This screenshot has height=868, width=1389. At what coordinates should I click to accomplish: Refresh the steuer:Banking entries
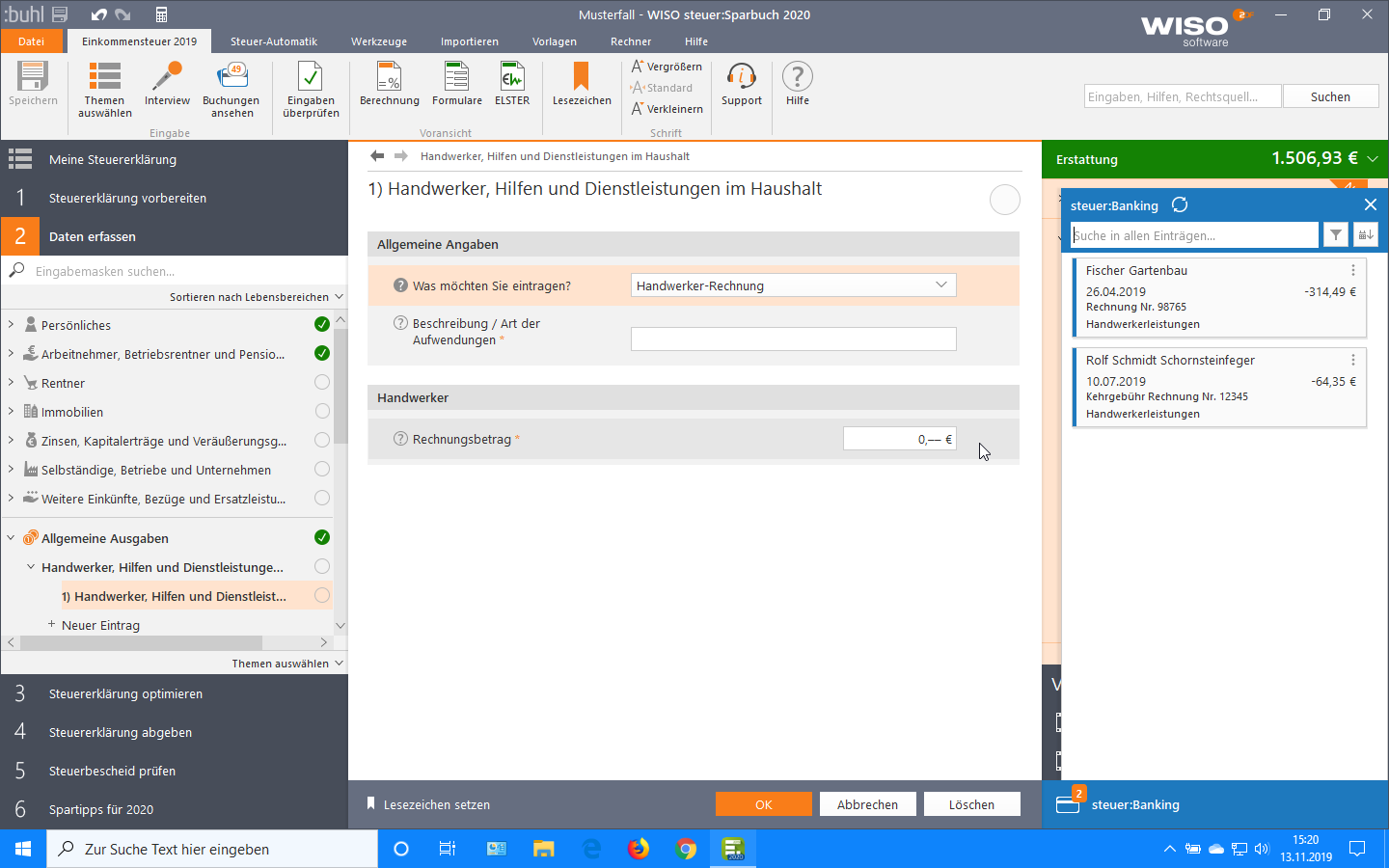1180,205
